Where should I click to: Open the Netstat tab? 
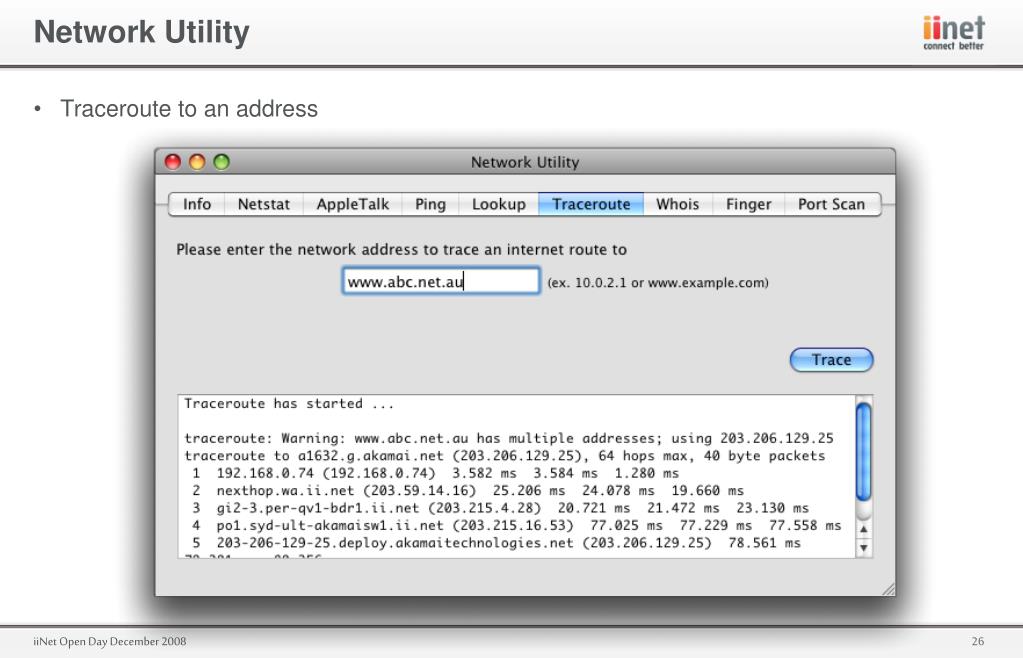pos(264,204)
